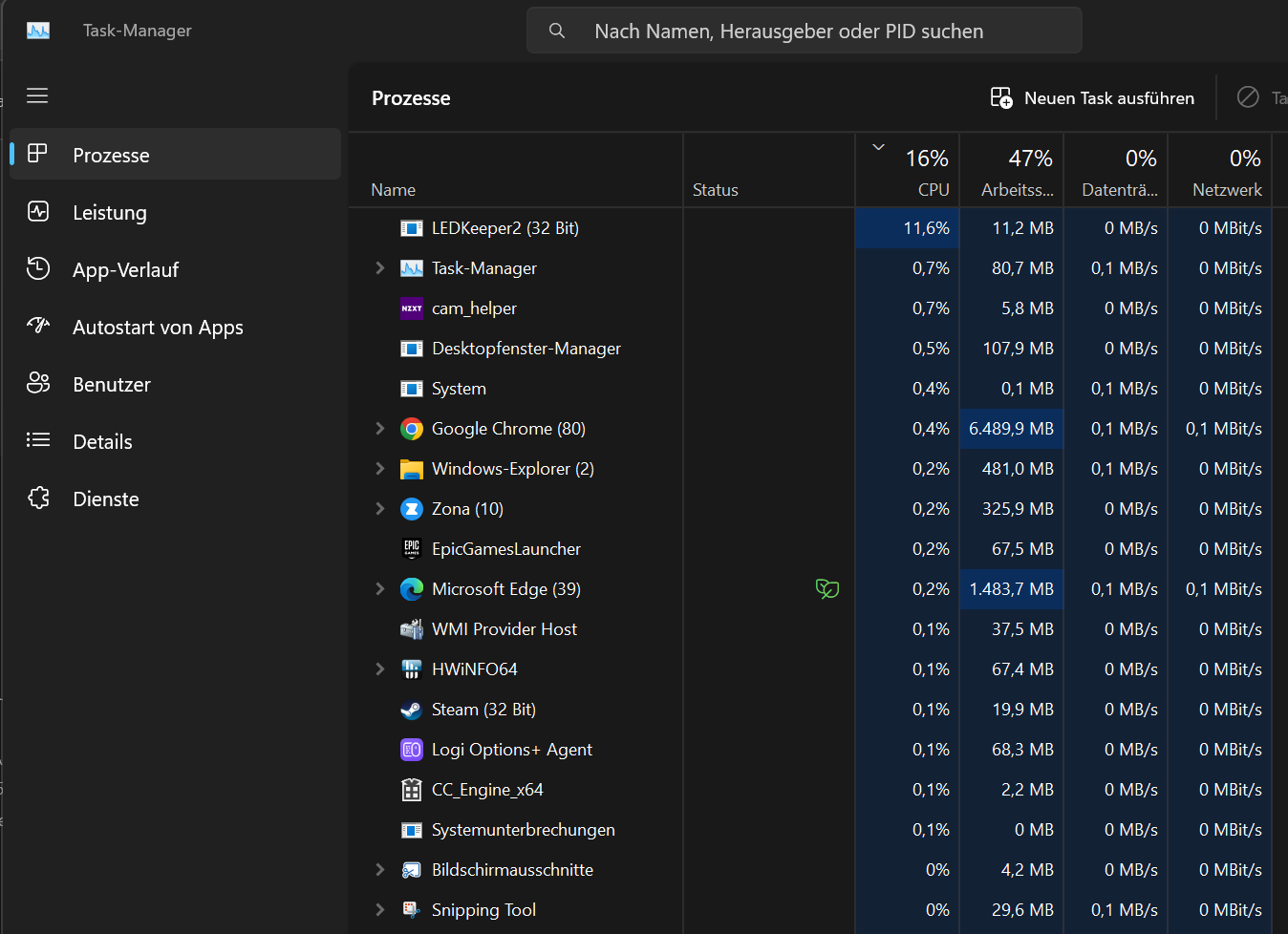Viewport: 1288px width, 934px height.
Task: Switch to the Leistung page
Action: point(175,212)
